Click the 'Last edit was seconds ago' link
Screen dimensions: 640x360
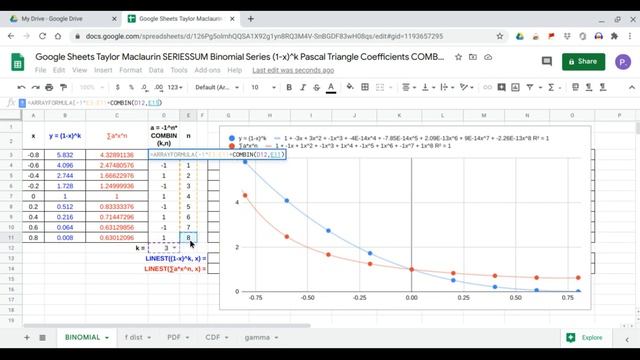coord(293,70)
